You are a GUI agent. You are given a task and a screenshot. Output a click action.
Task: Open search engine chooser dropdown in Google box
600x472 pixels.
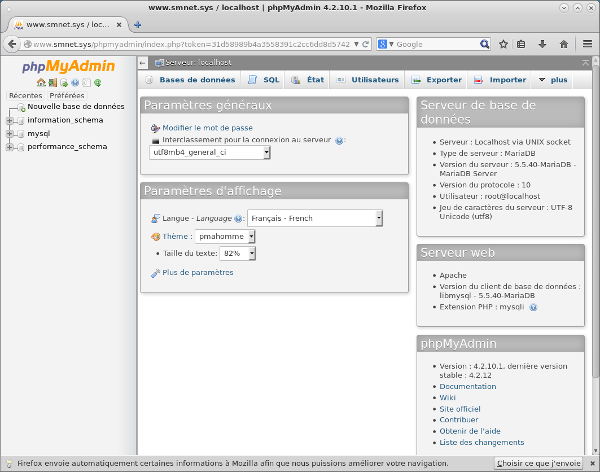click(391, 44)
